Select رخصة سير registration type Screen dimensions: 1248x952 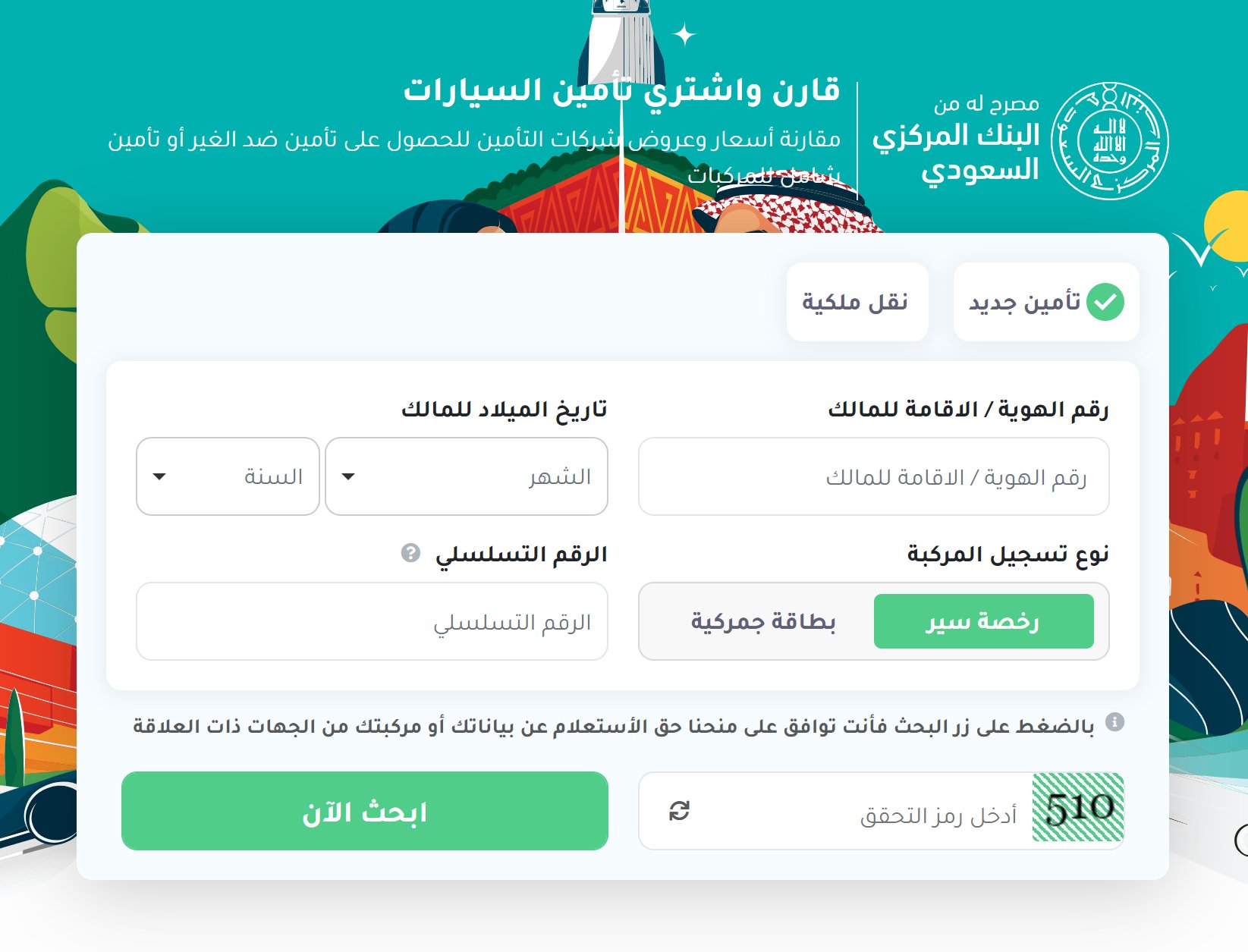tap(983, 621)
